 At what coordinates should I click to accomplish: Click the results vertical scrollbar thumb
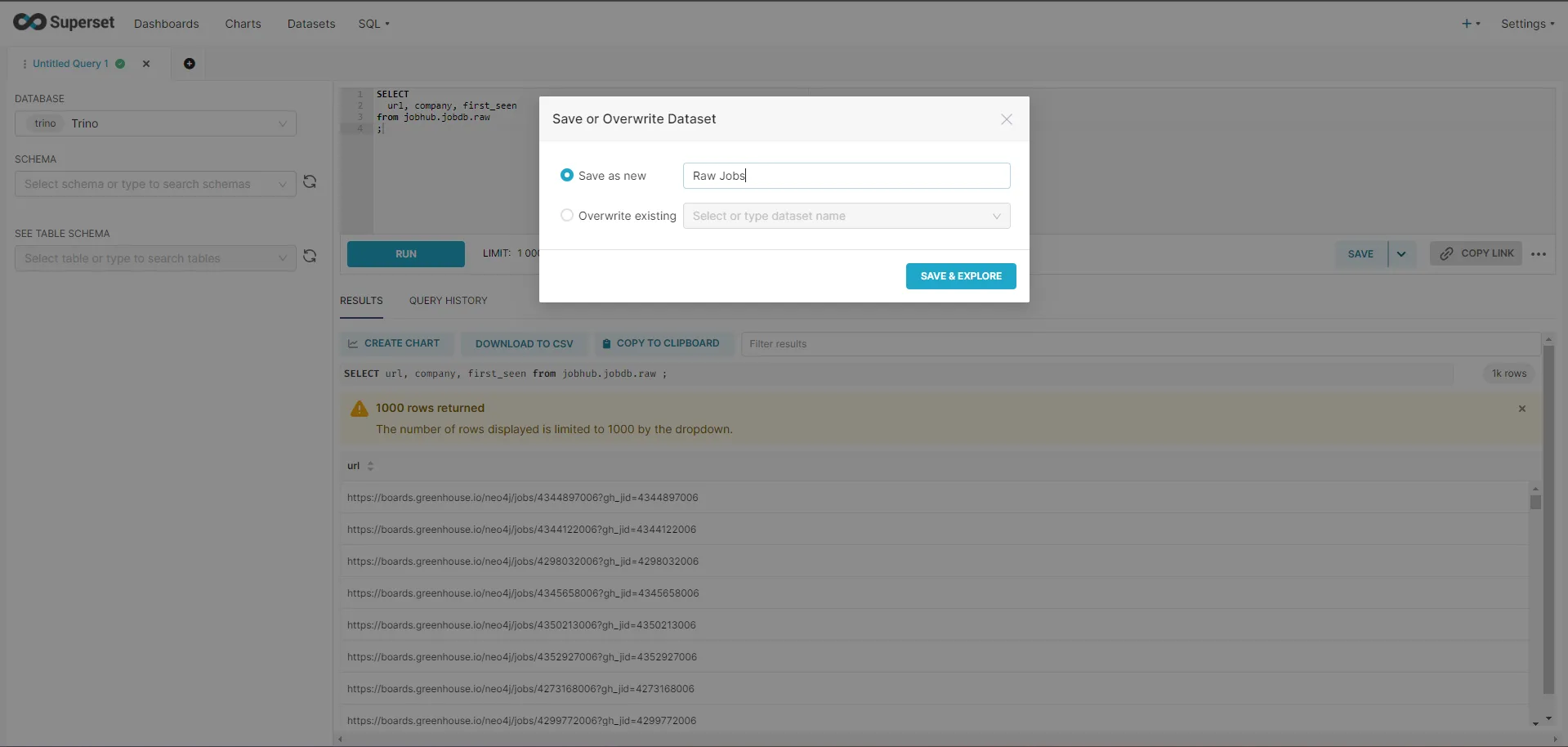tap(1535, 502)
